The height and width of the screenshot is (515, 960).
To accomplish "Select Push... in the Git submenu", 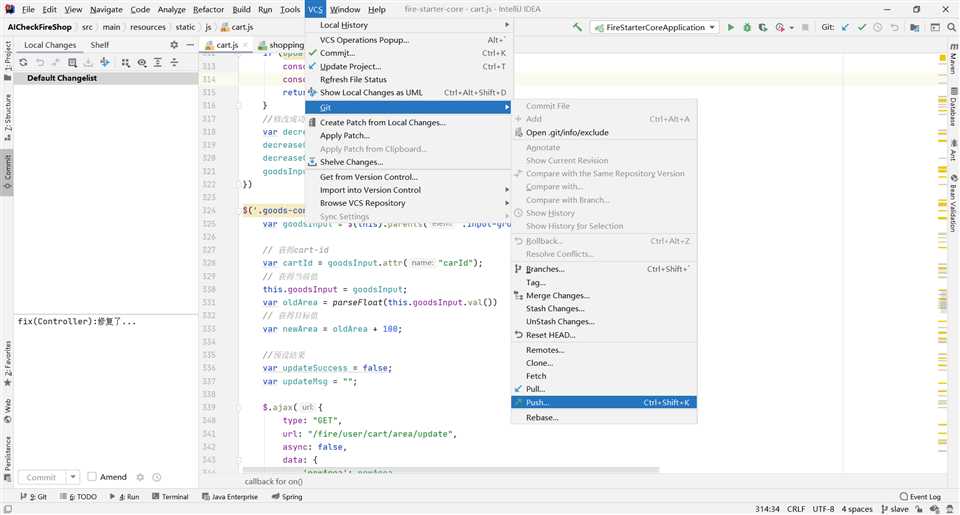I will point(604,402).
